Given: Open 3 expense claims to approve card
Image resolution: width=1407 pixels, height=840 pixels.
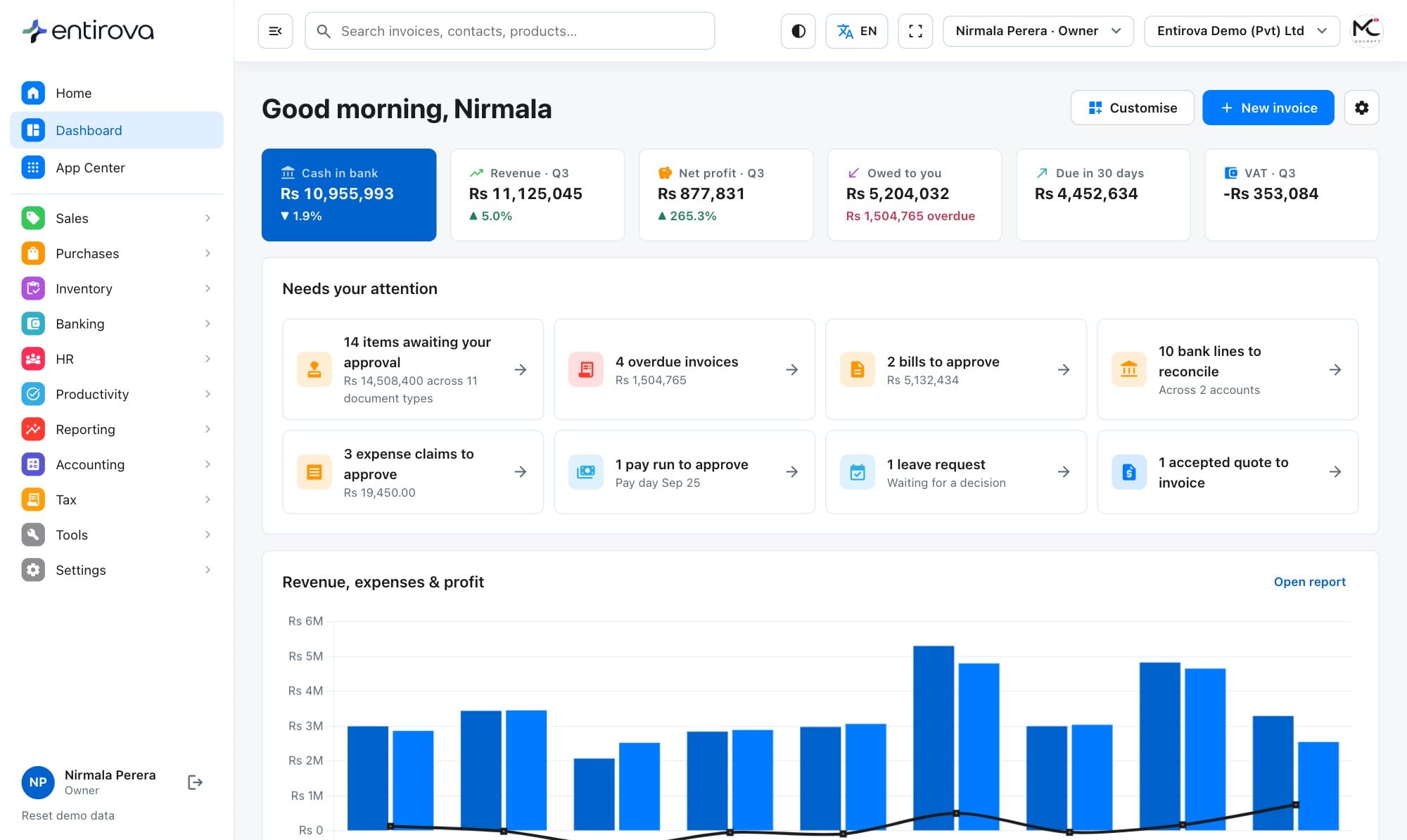Looking at the screenshot, I should (x=412, y=472).
